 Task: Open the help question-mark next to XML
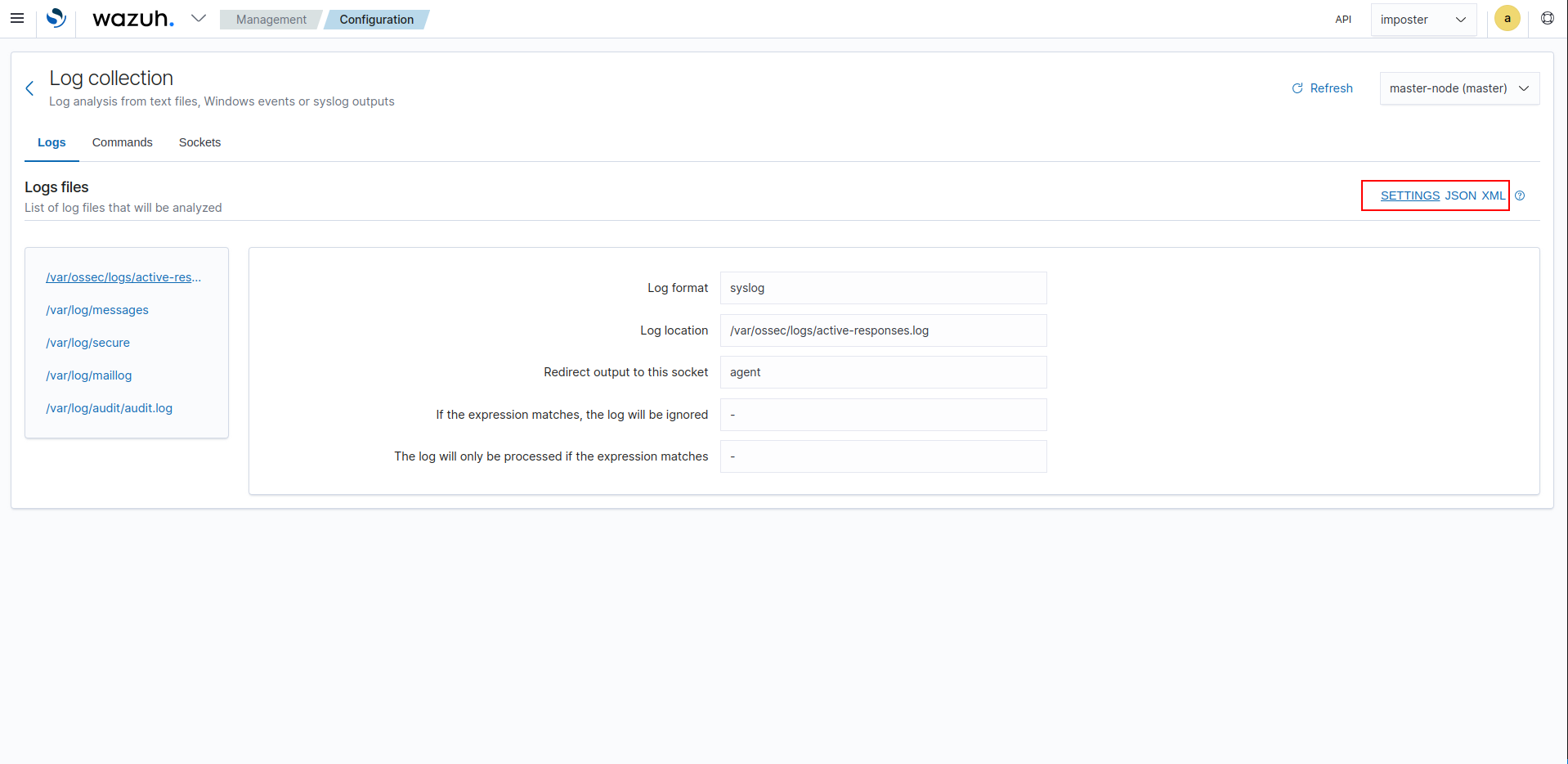click(1521, 195)
